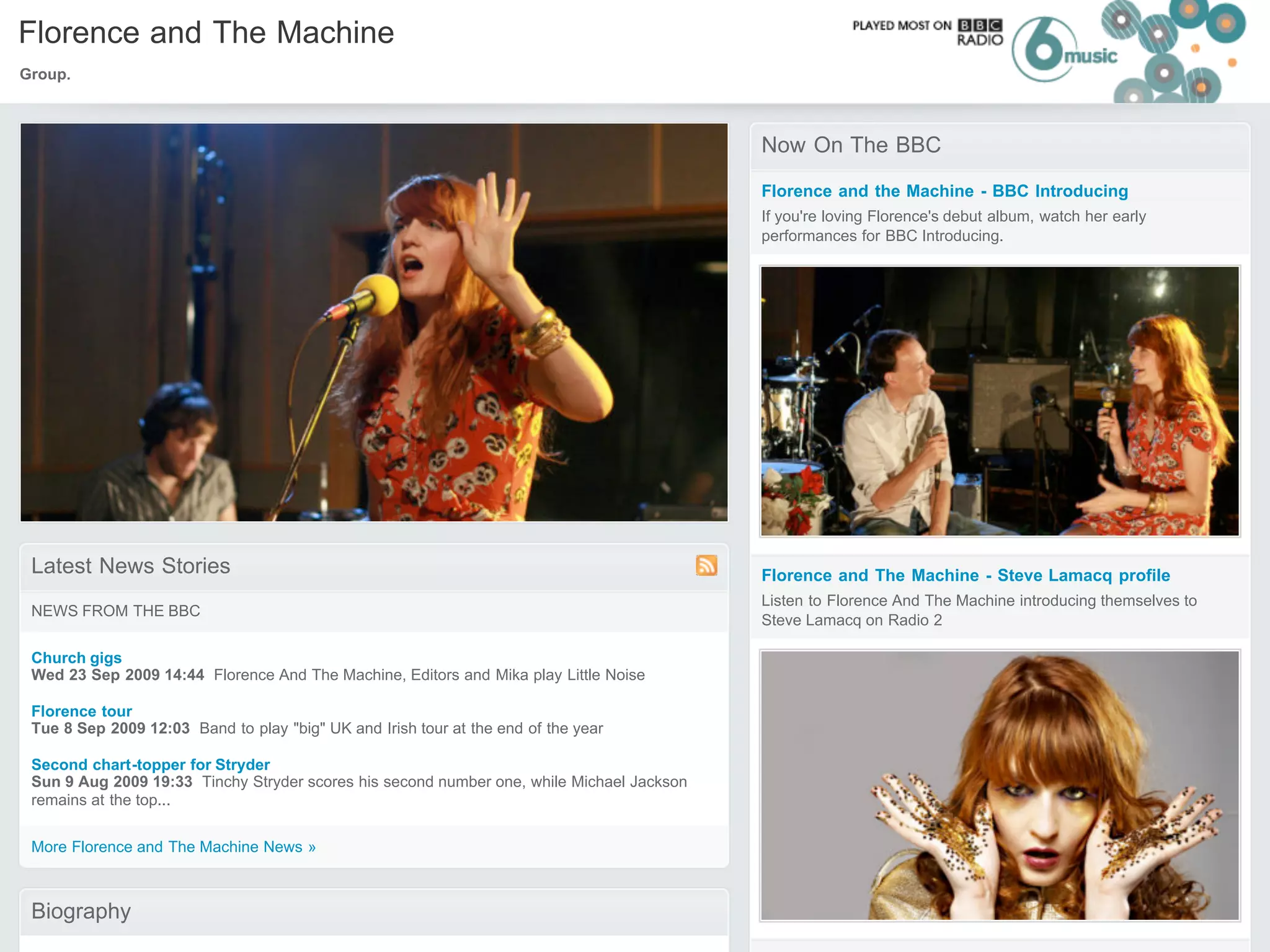Click the Now On The BBC heading
Image resolution: width=1270 pixels, height=952 pixels.
(851, 145)
